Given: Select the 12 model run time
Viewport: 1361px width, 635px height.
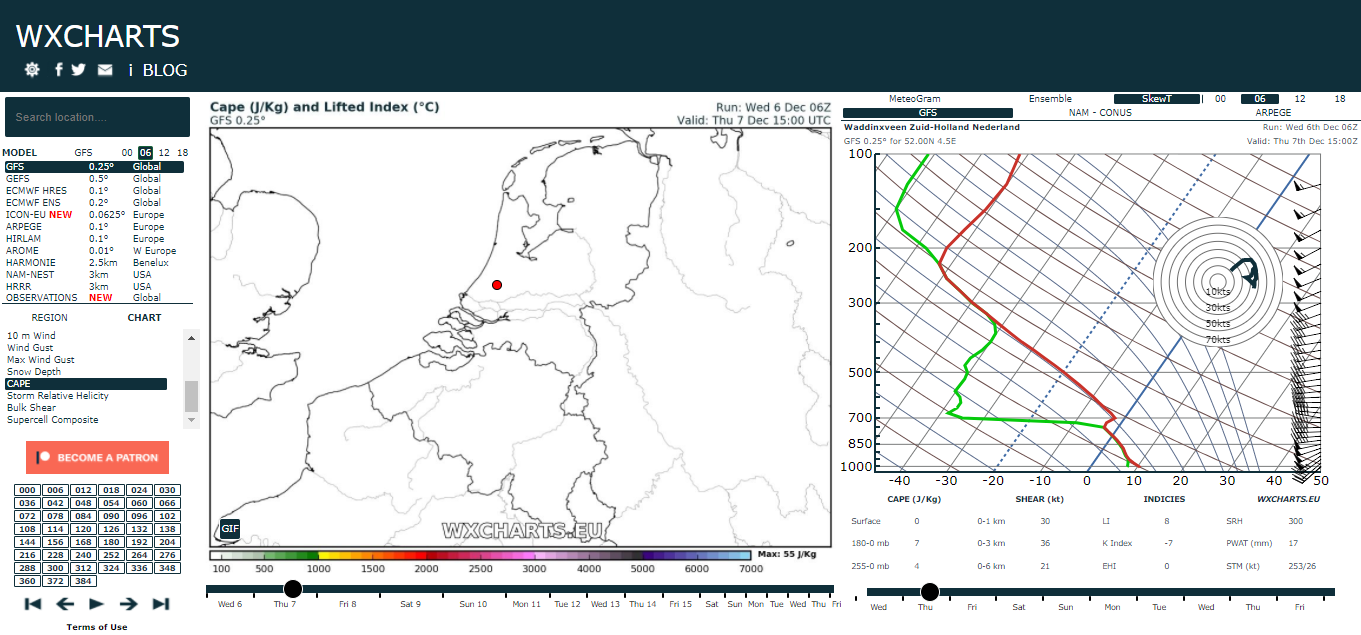Looking at the screenshot, I should pos(164,152).
